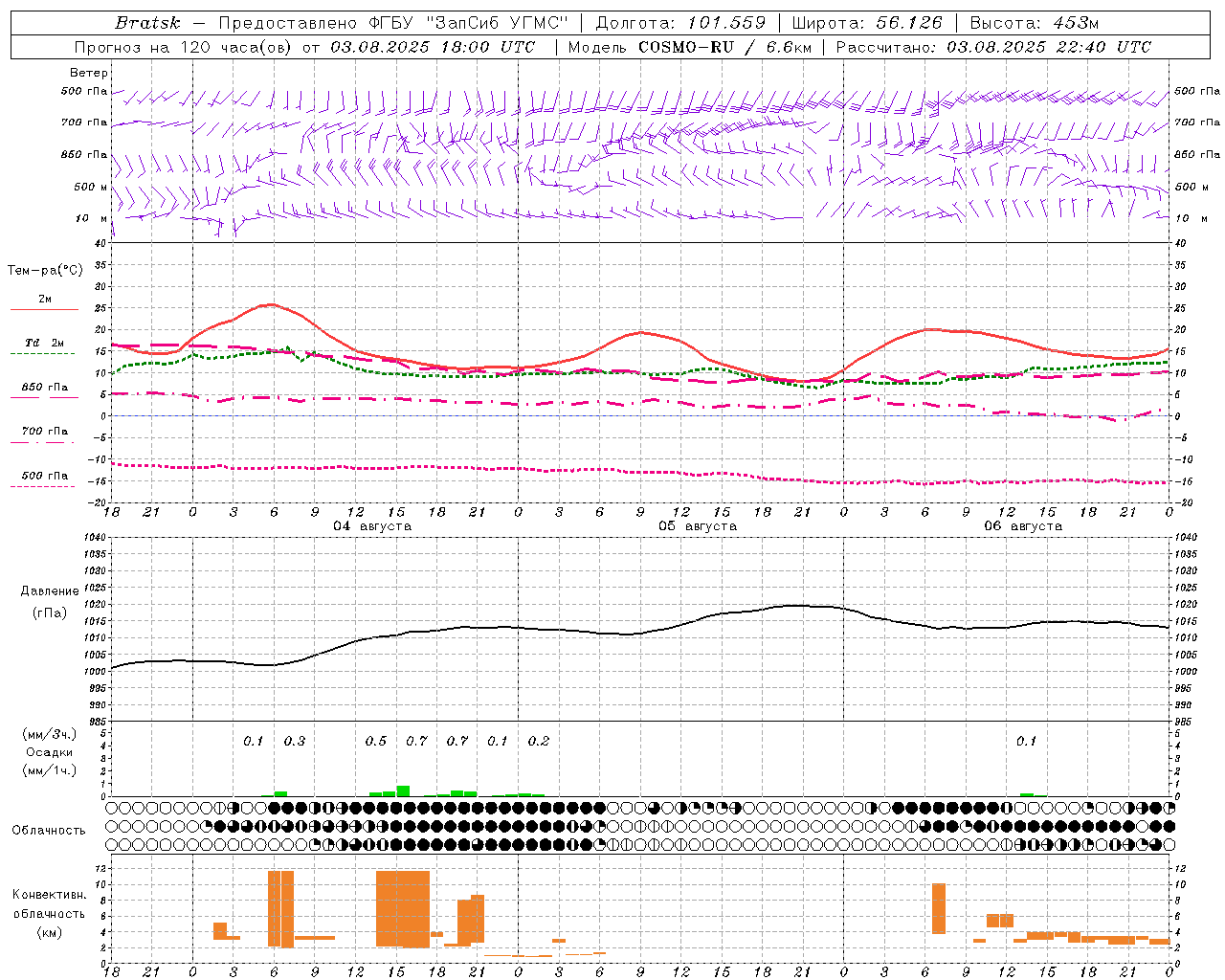Click the Модель COSMO-RU / 6.6км label
The width and height of the screenshot is (1225, 980).
[690, 47]
